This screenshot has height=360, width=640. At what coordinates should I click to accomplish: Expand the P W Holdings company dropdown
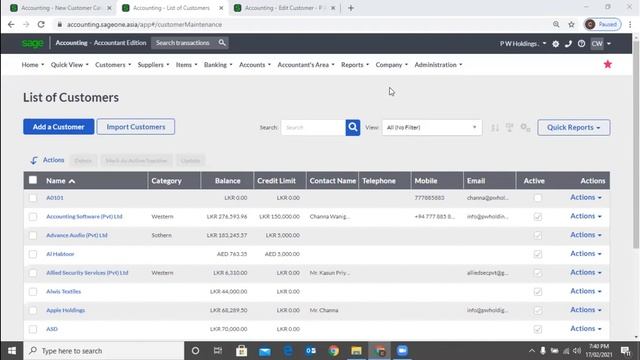523,44
